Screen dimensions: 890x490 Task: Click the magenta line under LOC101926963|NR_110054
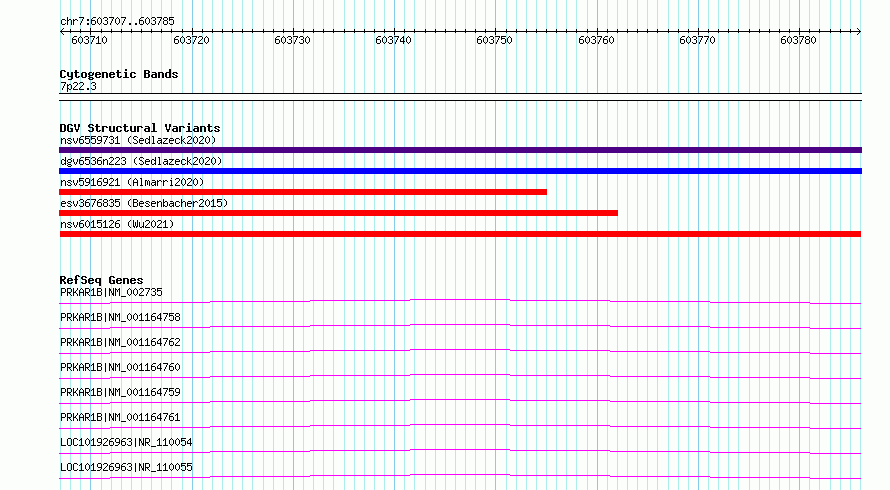(x=460, y=451)
